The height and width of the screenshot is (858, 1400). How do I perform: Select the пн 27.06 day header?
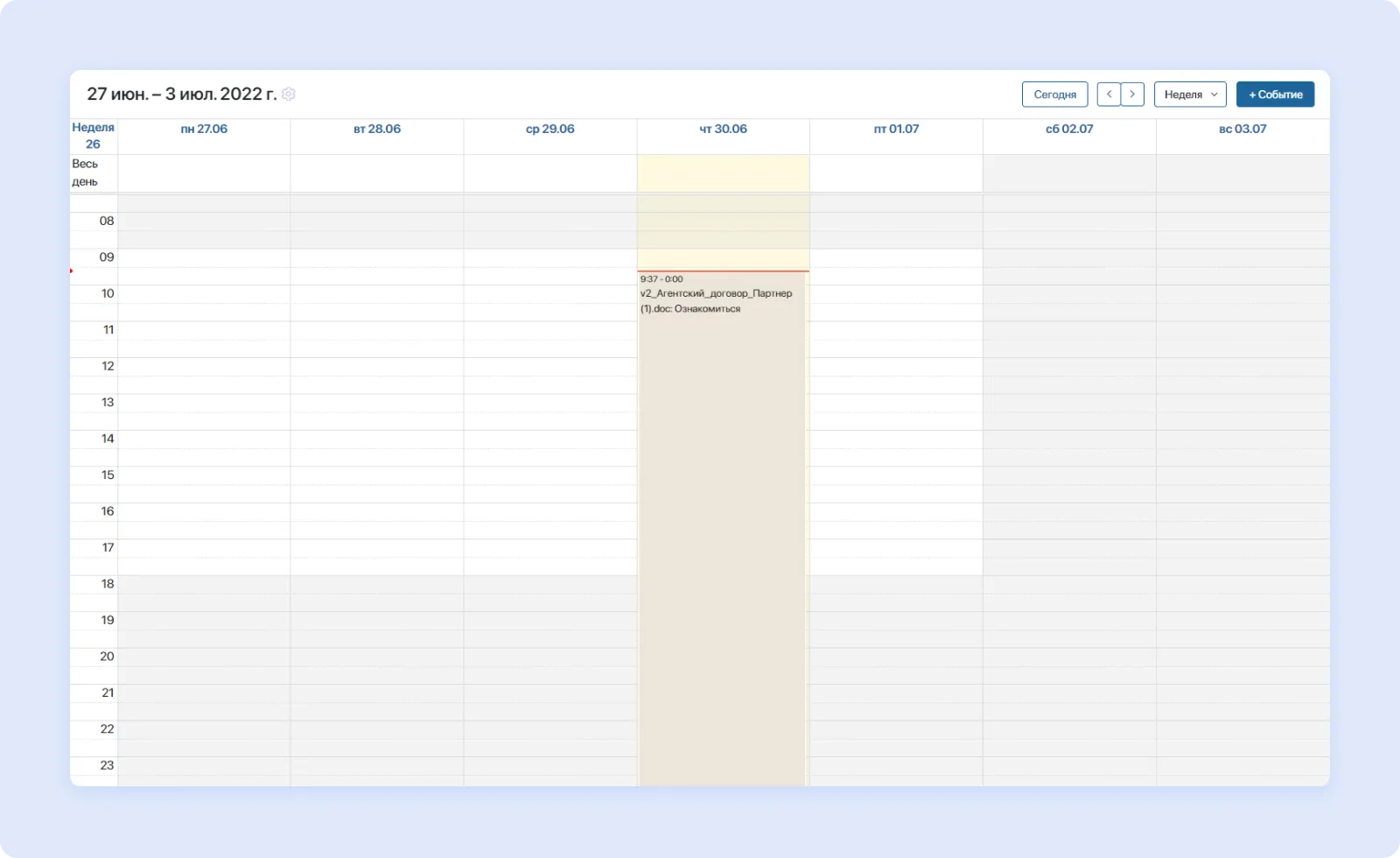(x=204, y=129)
